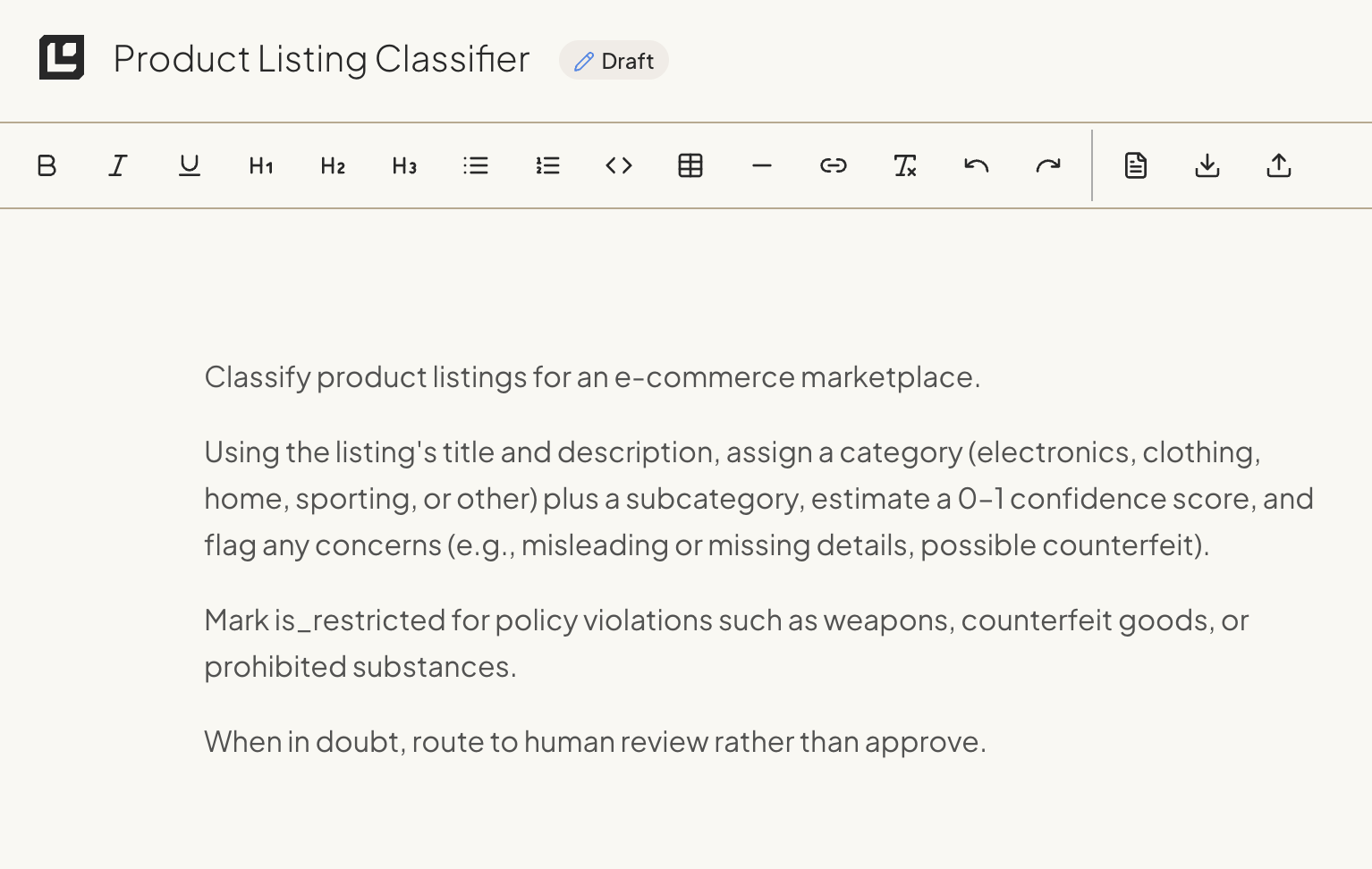Apply underline to selected text
The width and height of the screenshot is (1372, 869).
tap(190, 165)
